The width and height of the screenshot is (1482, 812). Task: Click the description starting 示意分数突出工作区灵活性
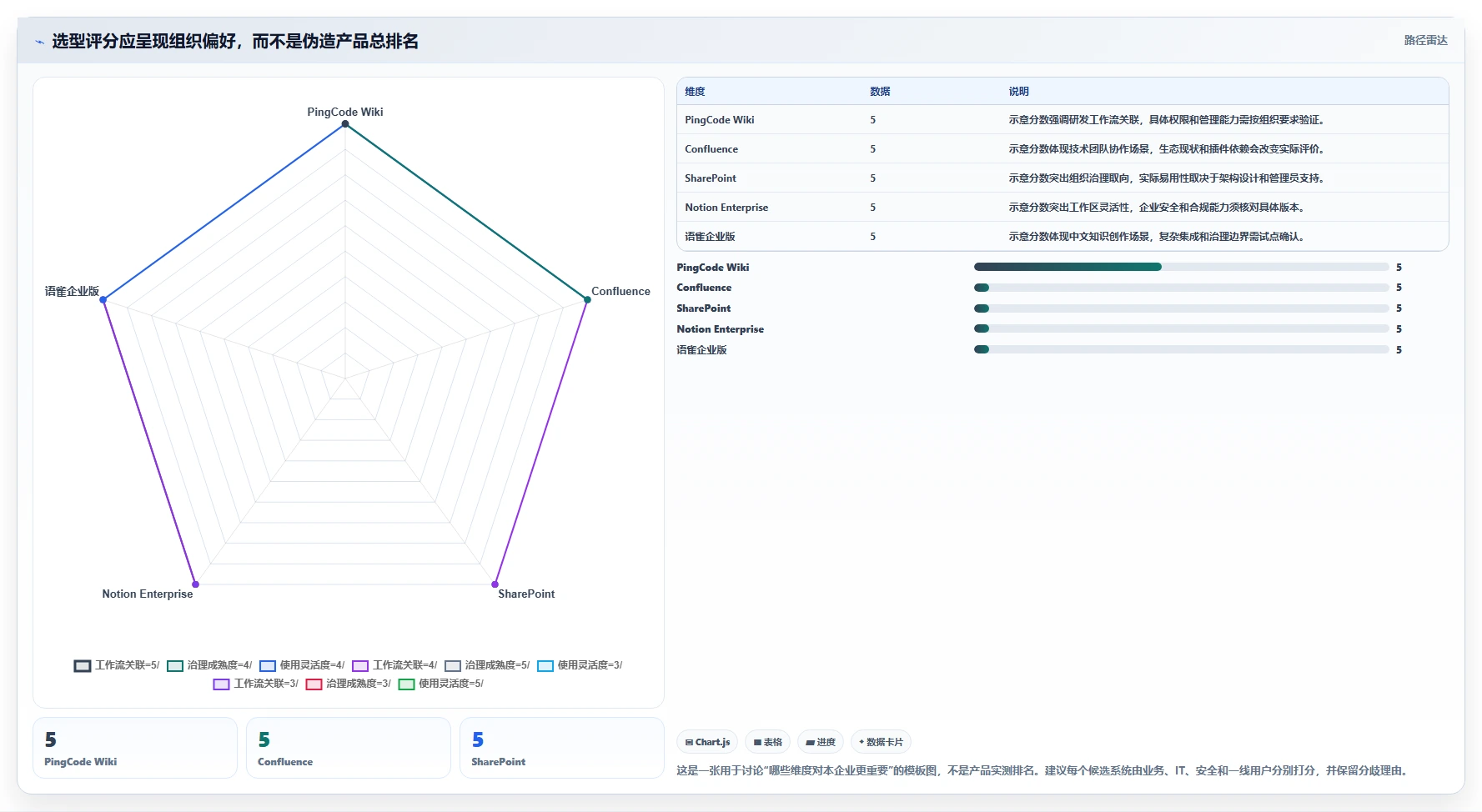point(1158,208)
